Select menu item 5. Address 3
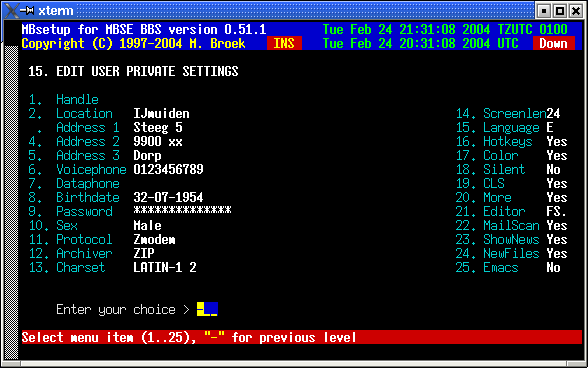 [x=74, y=155]
